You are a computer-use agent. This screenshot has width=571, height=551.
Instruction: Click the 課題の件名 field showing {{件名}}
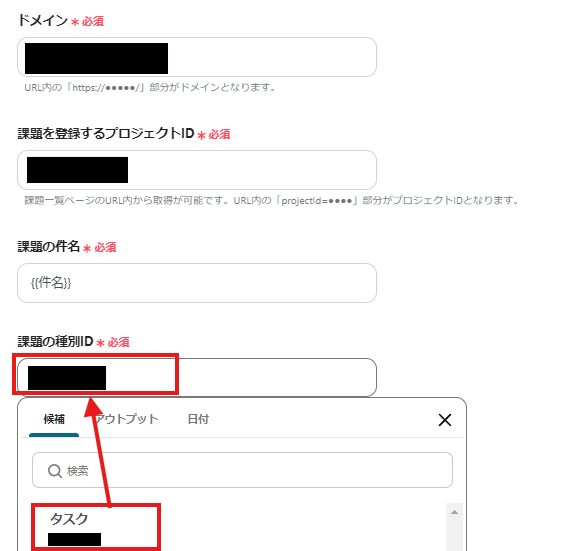[197, 283]
